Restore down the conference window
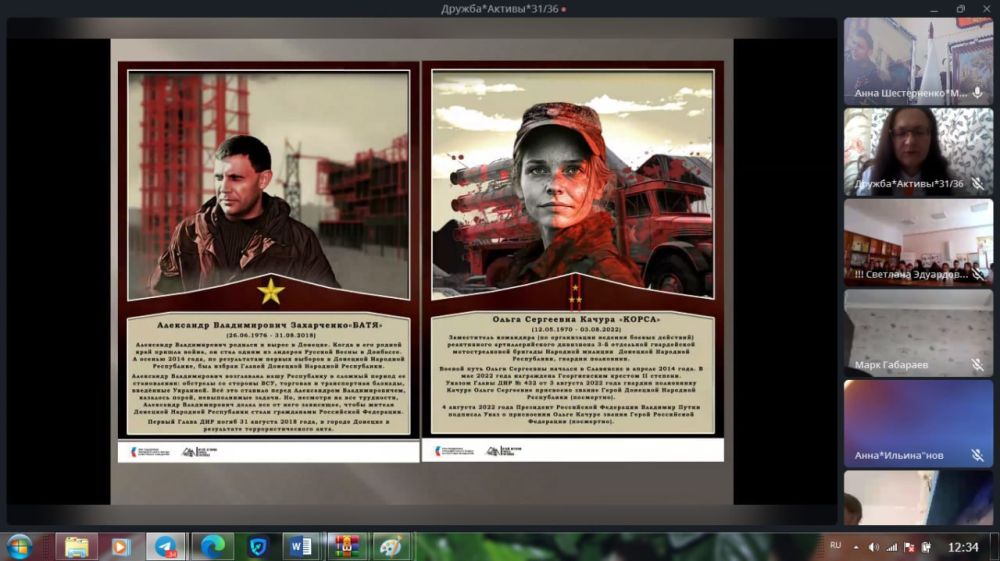The height and width of the screenshot is (561, 1000). (x=960, y=9)
